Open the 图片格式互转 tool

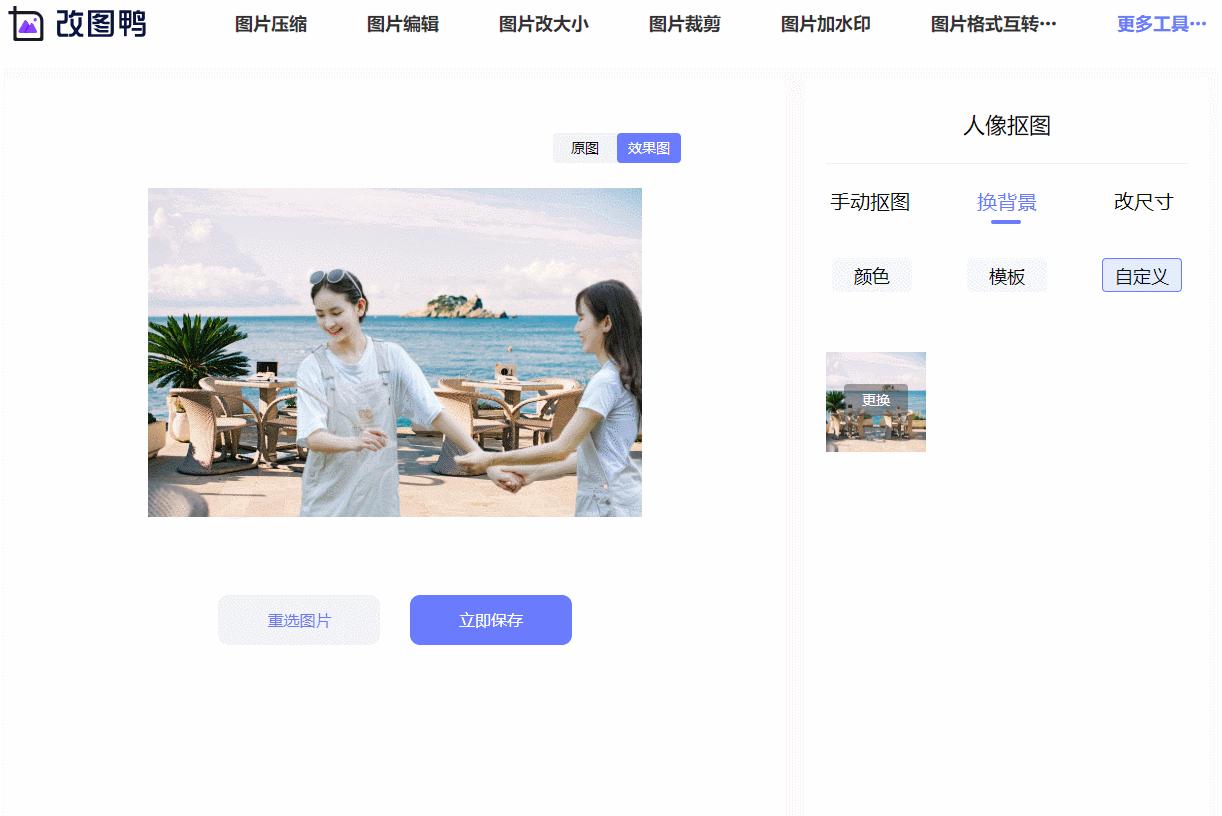tap(991, 24)
